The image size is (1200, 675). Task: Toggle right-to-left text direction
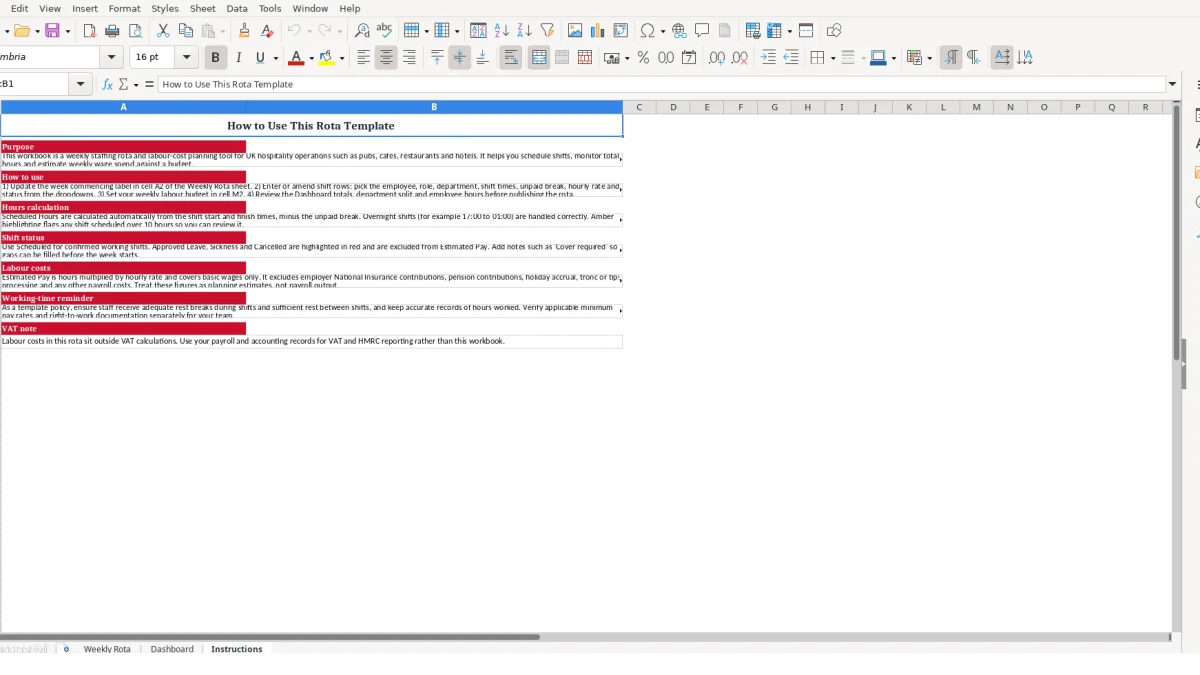tap(974, 58)
